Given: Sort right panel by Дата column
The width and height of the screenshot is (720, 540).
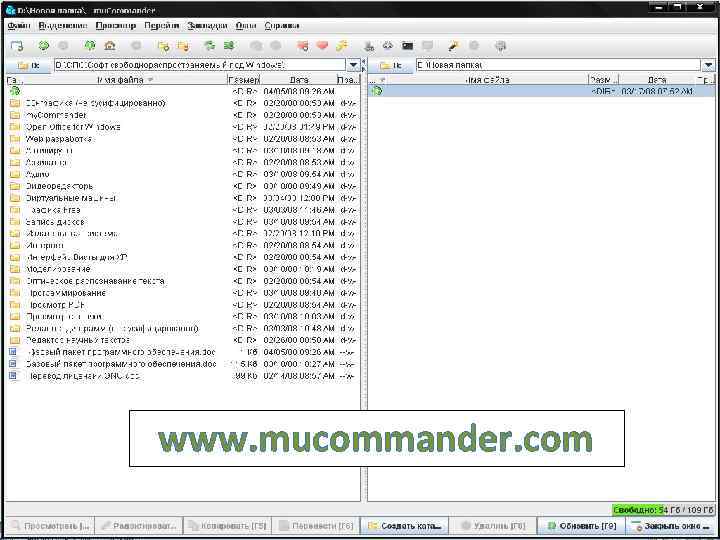Looking at the screenshot, I should pyautogui.click(x=657, y=80).
